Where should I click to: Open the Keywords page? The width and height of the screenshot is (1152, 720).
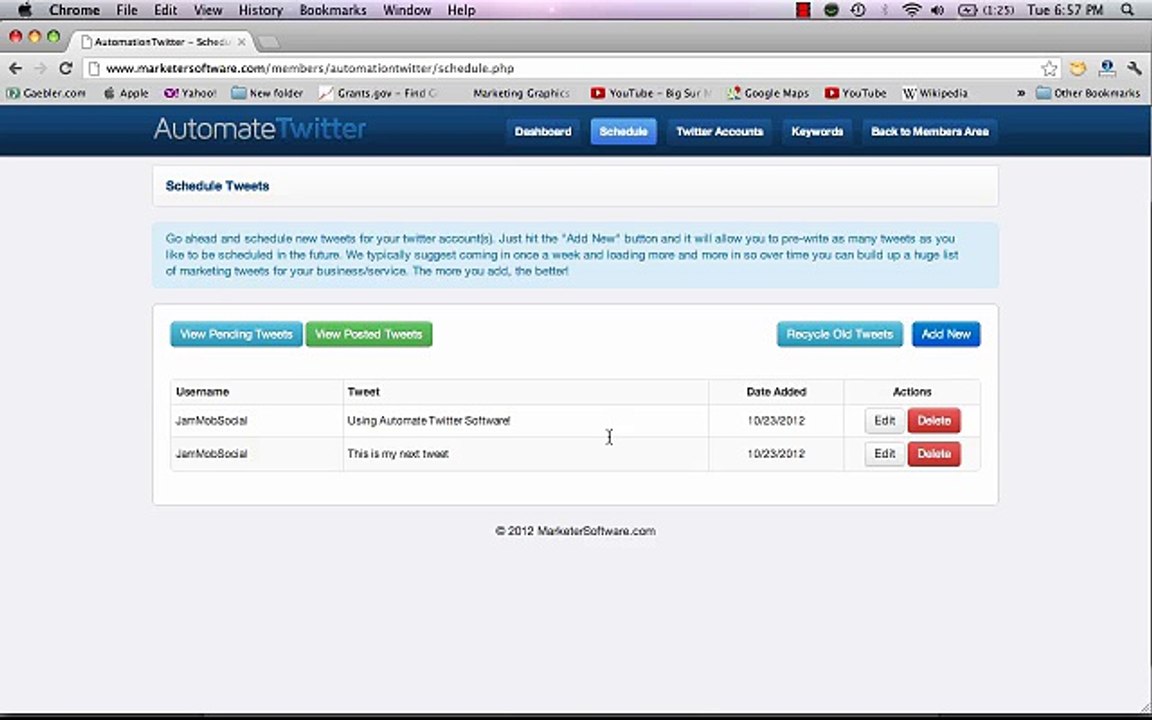[x=817, y=132]
